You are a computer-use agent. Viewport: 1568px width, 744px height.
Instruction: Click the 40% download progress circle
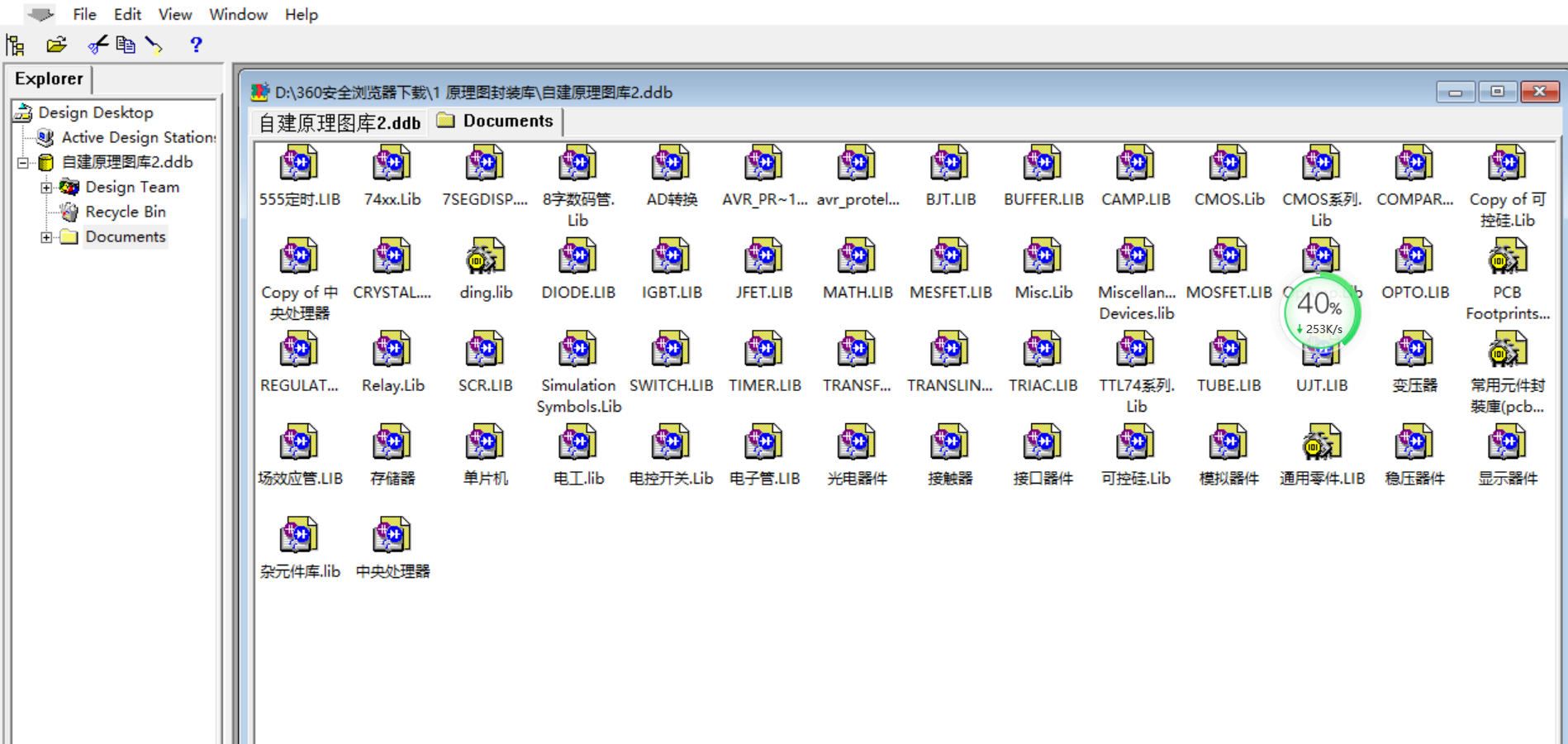pos(1320,313)
